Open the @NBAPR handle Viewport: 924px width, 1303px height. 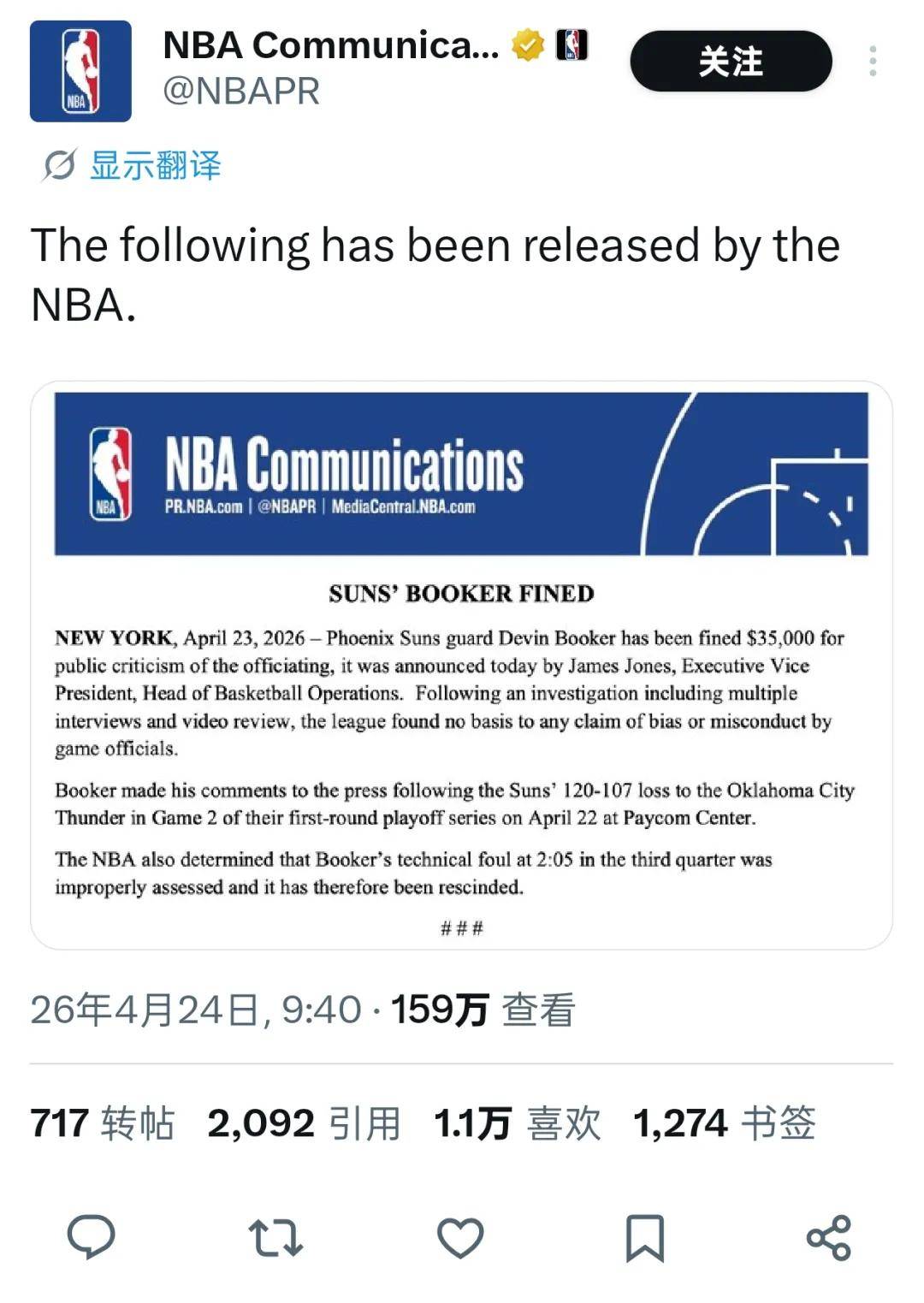[241, 92]
